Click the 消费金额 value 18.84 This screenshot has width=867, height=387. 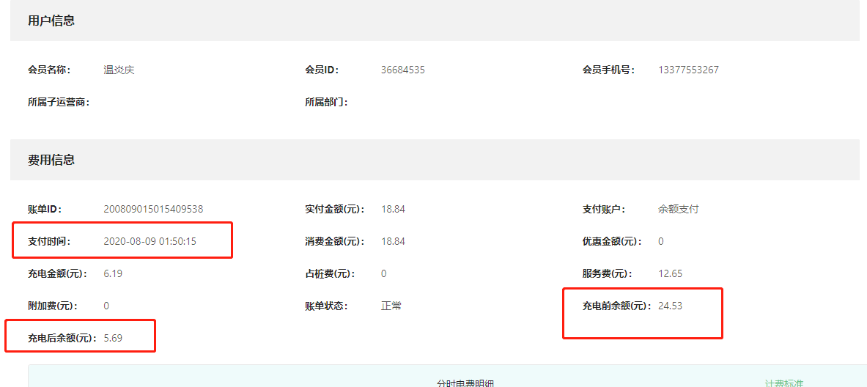(393, 242)
